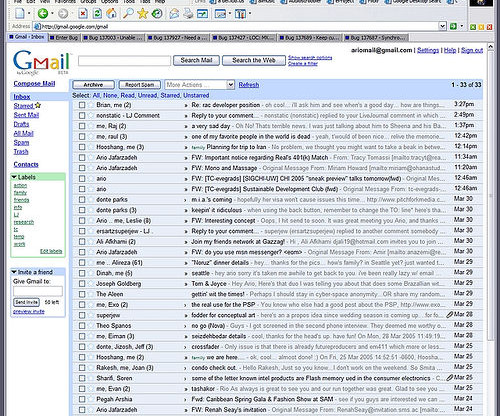Click the red tab-bar close icon
This screenshot has height=416, width=500.
[489, 27]
